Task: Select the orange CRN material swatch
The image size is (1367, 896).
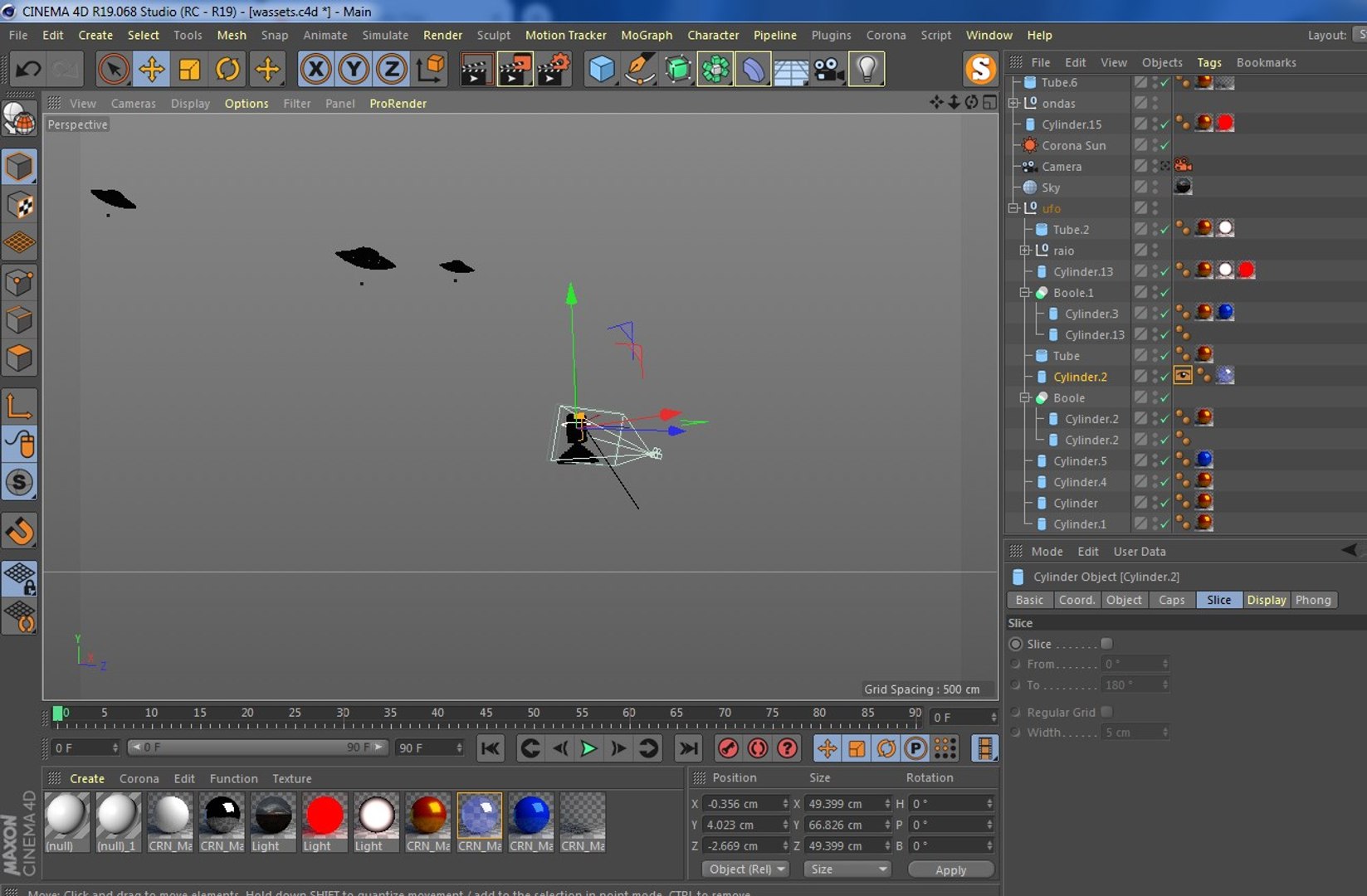Action: pos(427,816)
